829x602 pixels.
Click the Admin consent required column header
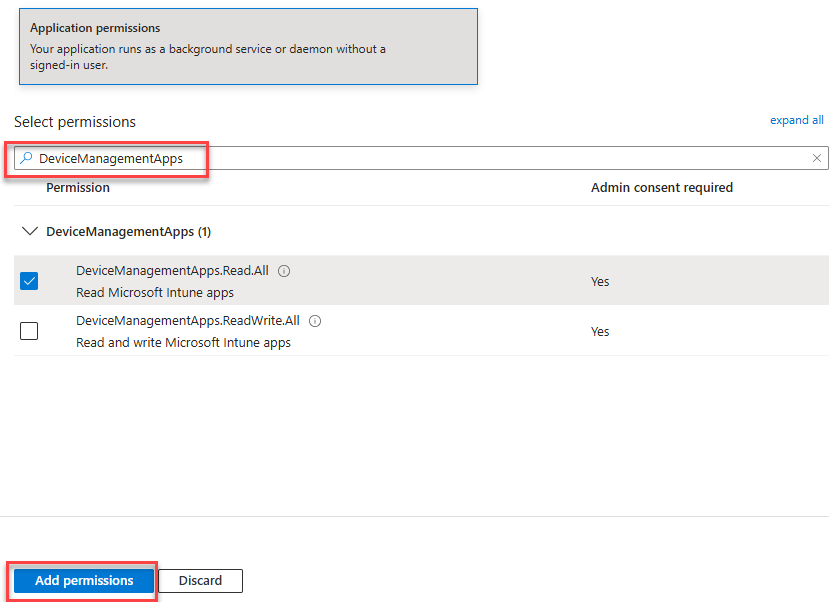click(661, 187)
